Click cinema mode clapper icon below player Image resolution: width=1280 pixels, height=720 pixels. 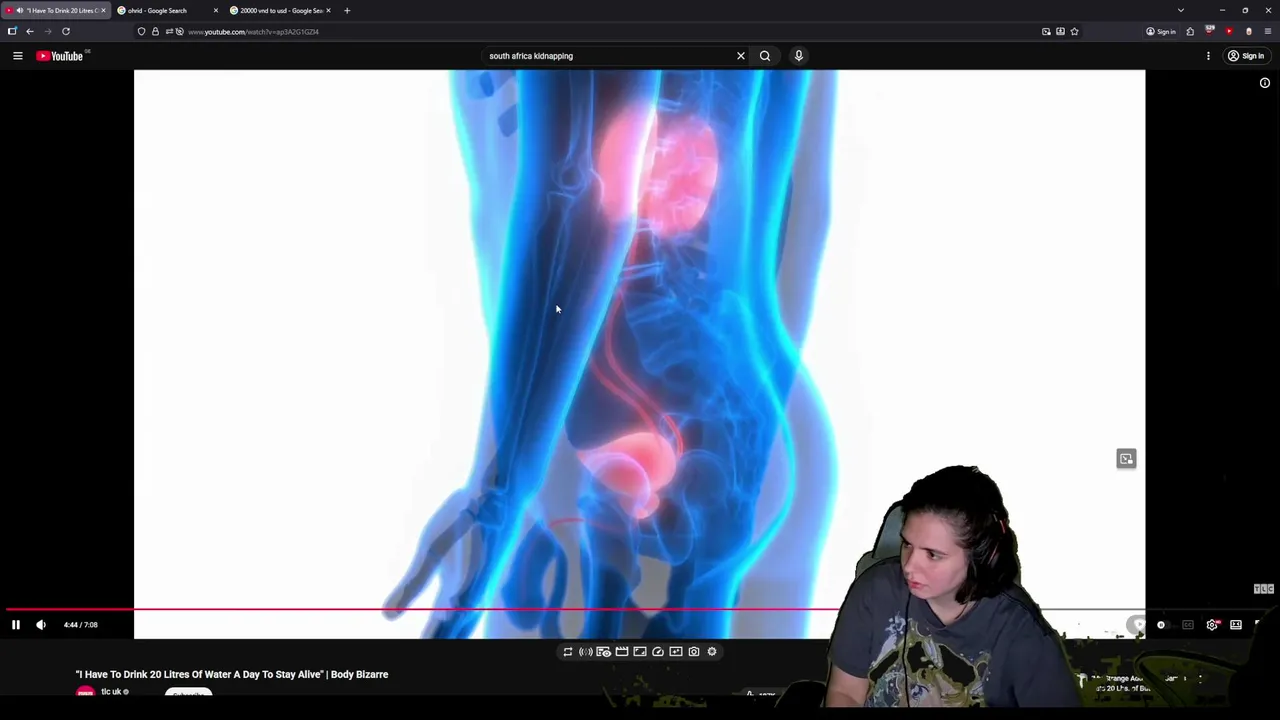[622, 652]
